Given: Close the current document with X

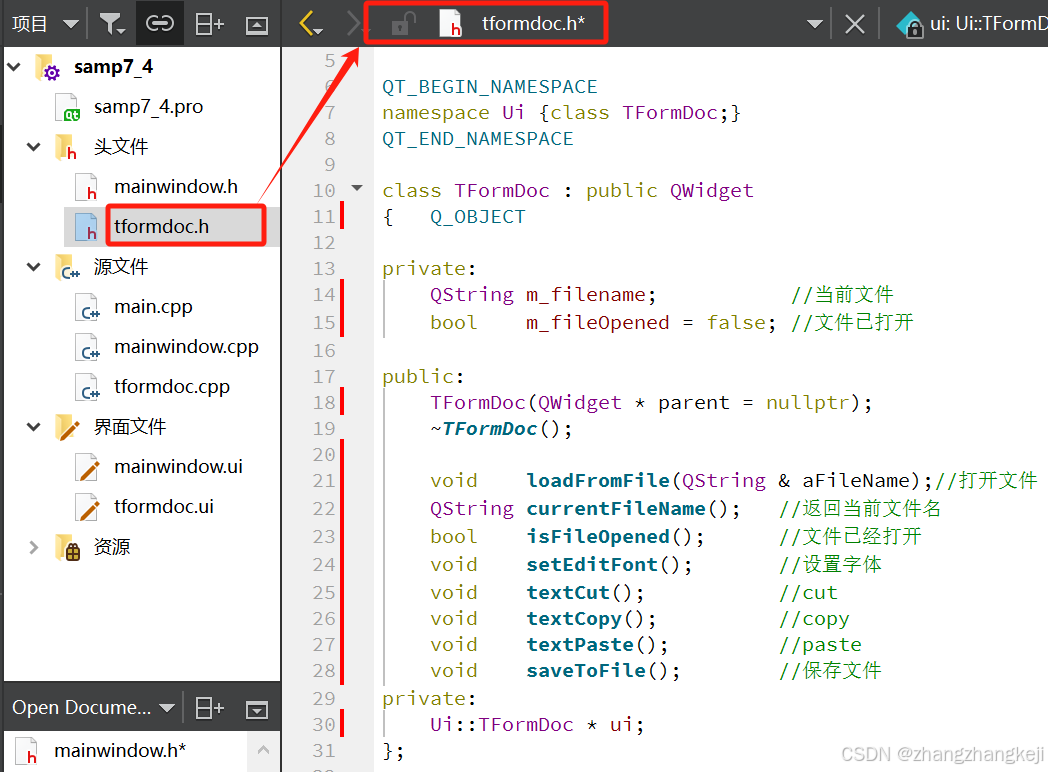Looking at the screenshot, I should (854, 25).
